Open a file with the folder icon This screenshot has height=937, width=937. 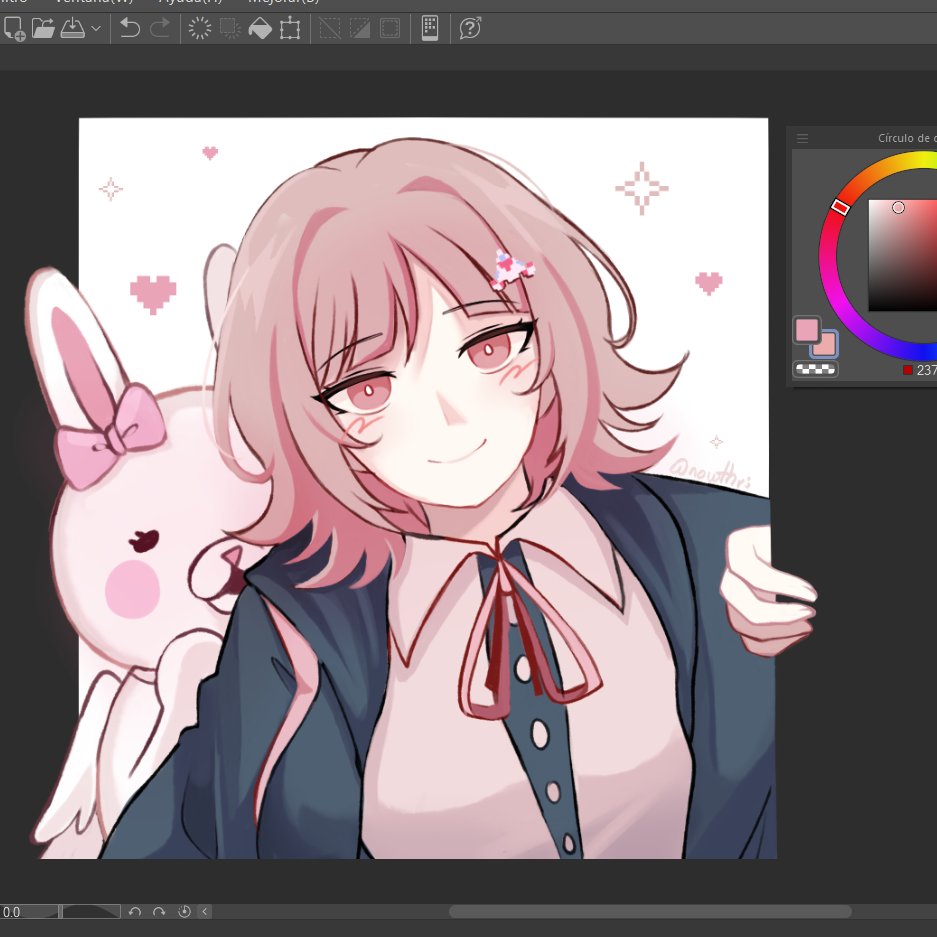(43, 28)
